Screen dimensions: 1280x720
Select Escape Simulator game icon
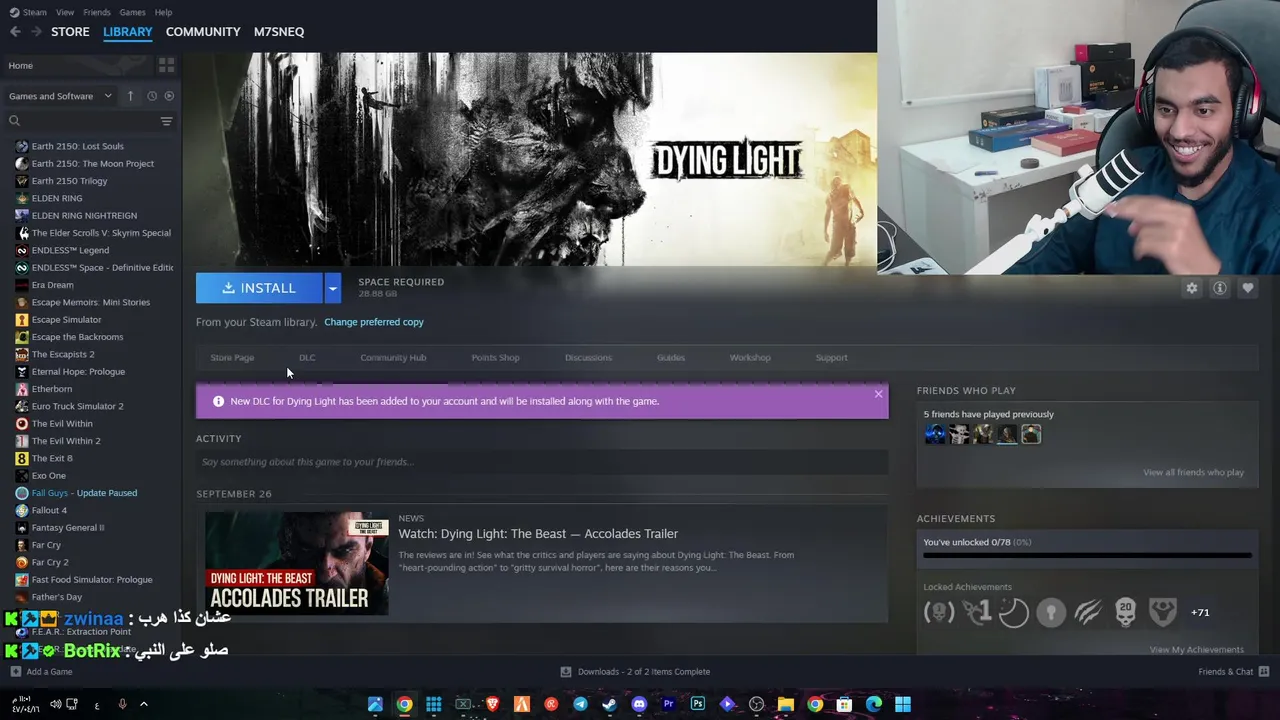pyautogui.click(x=22, y=320)
